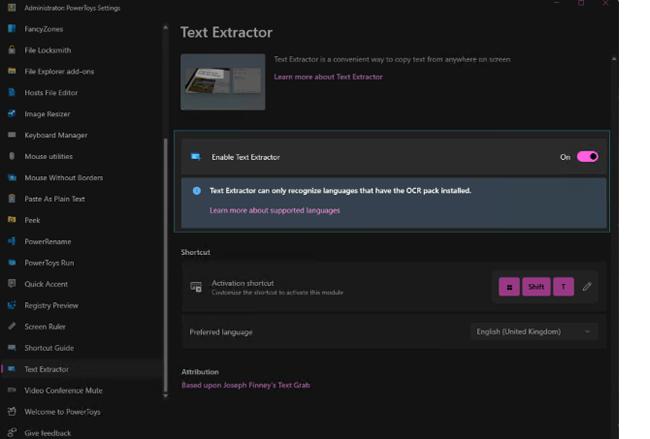Open the Image Resizer icon

pyautogui.click(x=12, y=114)
